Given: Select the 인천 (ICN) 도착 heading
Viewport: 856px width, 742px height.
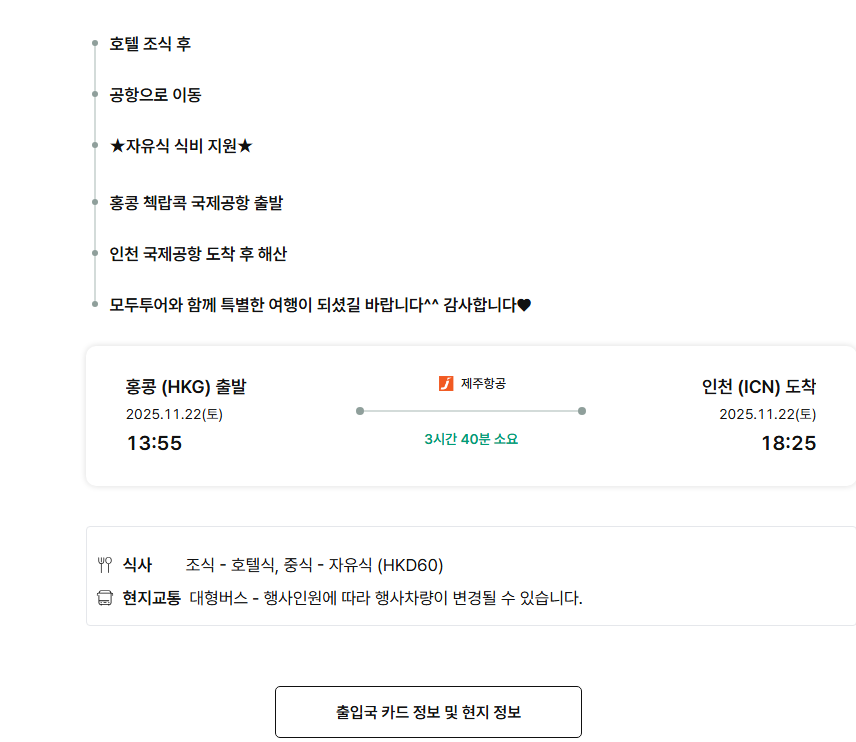Looking at the screenshot, I should tap(759, 387).
